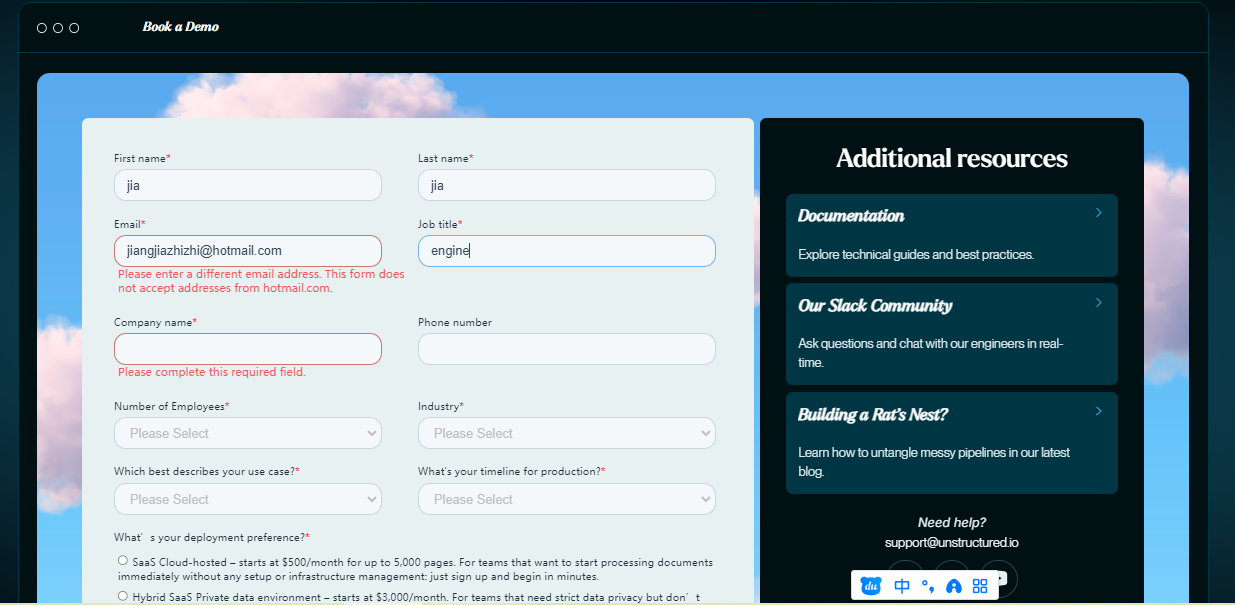Screen dimensions: 1235x605
Task: Open the IME skin icon
Action: pyautogui.click(x=954, y=586)
